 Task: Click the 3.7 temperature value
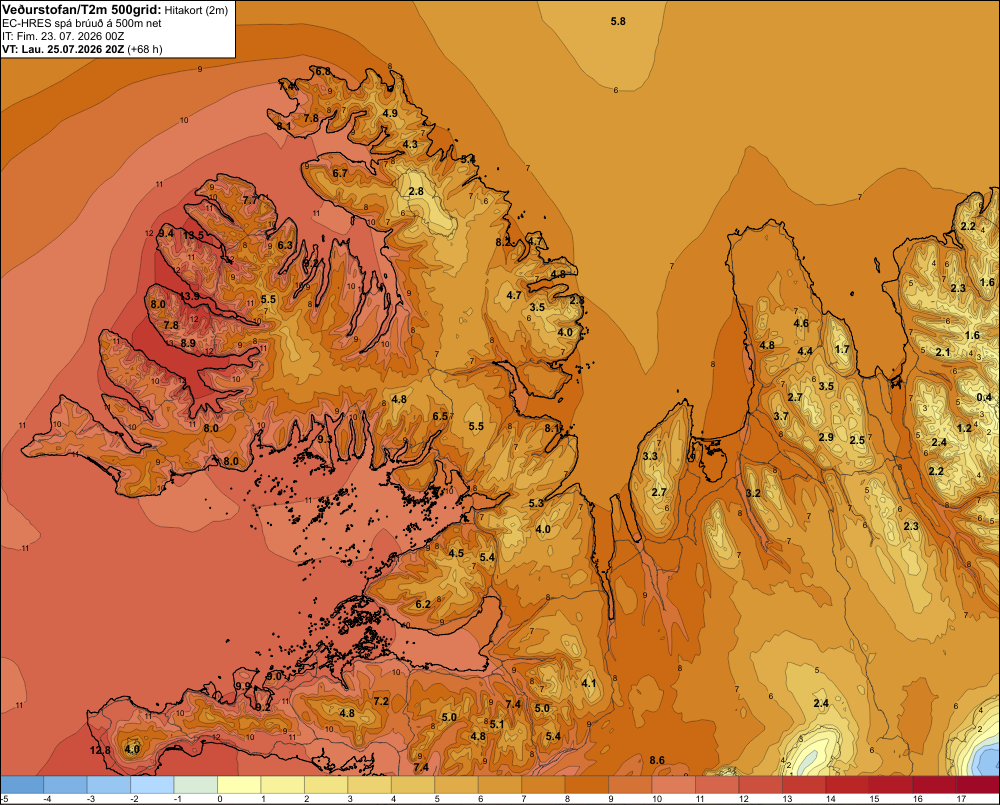click(x=781, y=417)
